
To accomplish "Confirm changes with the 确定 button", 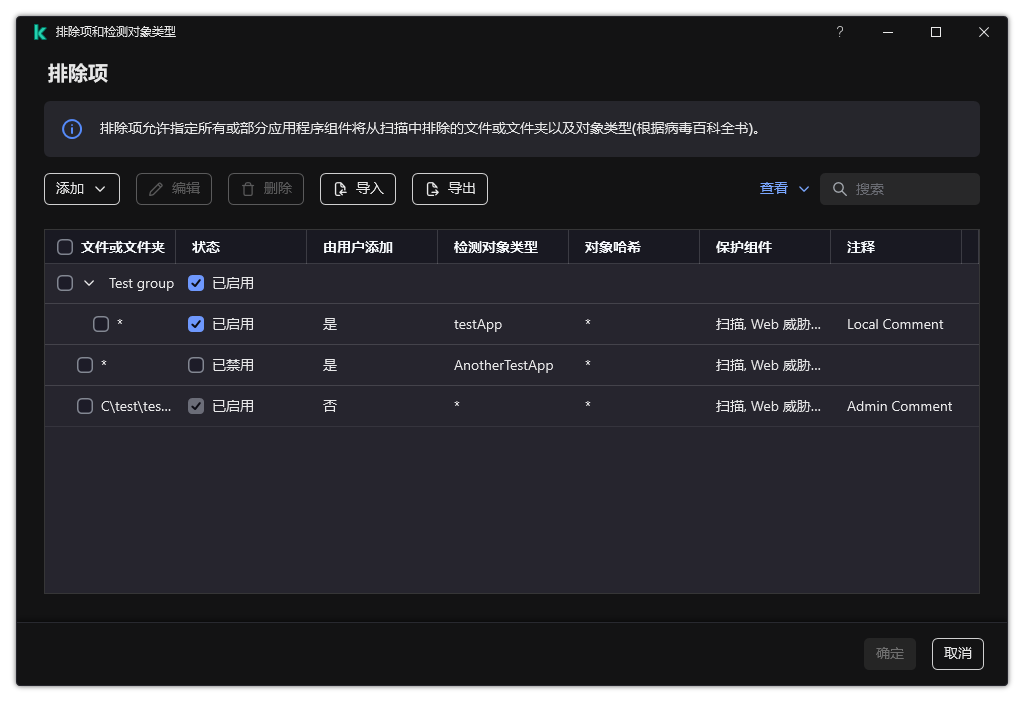I will point(889,653).
